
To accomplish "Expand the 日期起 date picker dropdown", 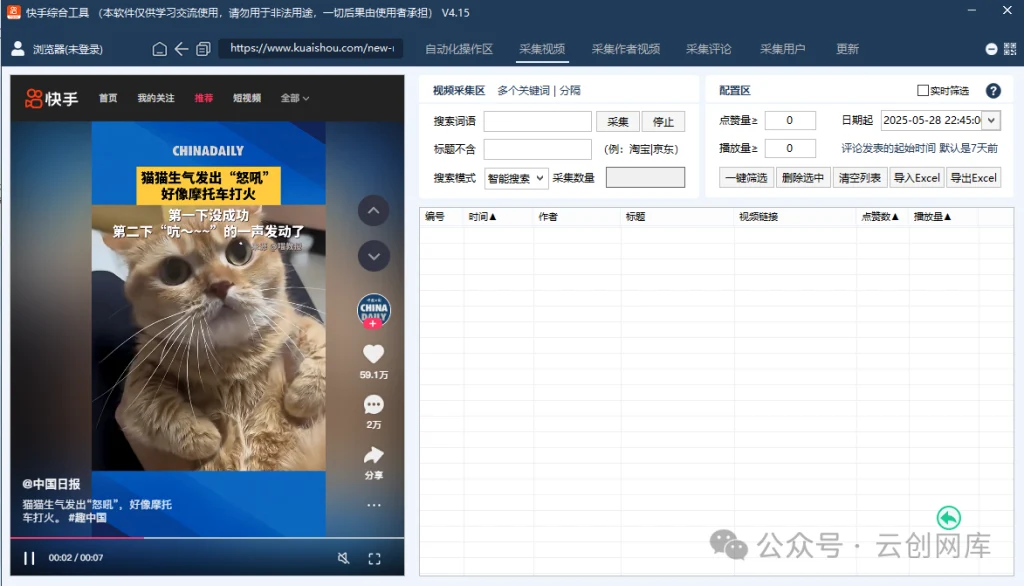I will point(991,120).
